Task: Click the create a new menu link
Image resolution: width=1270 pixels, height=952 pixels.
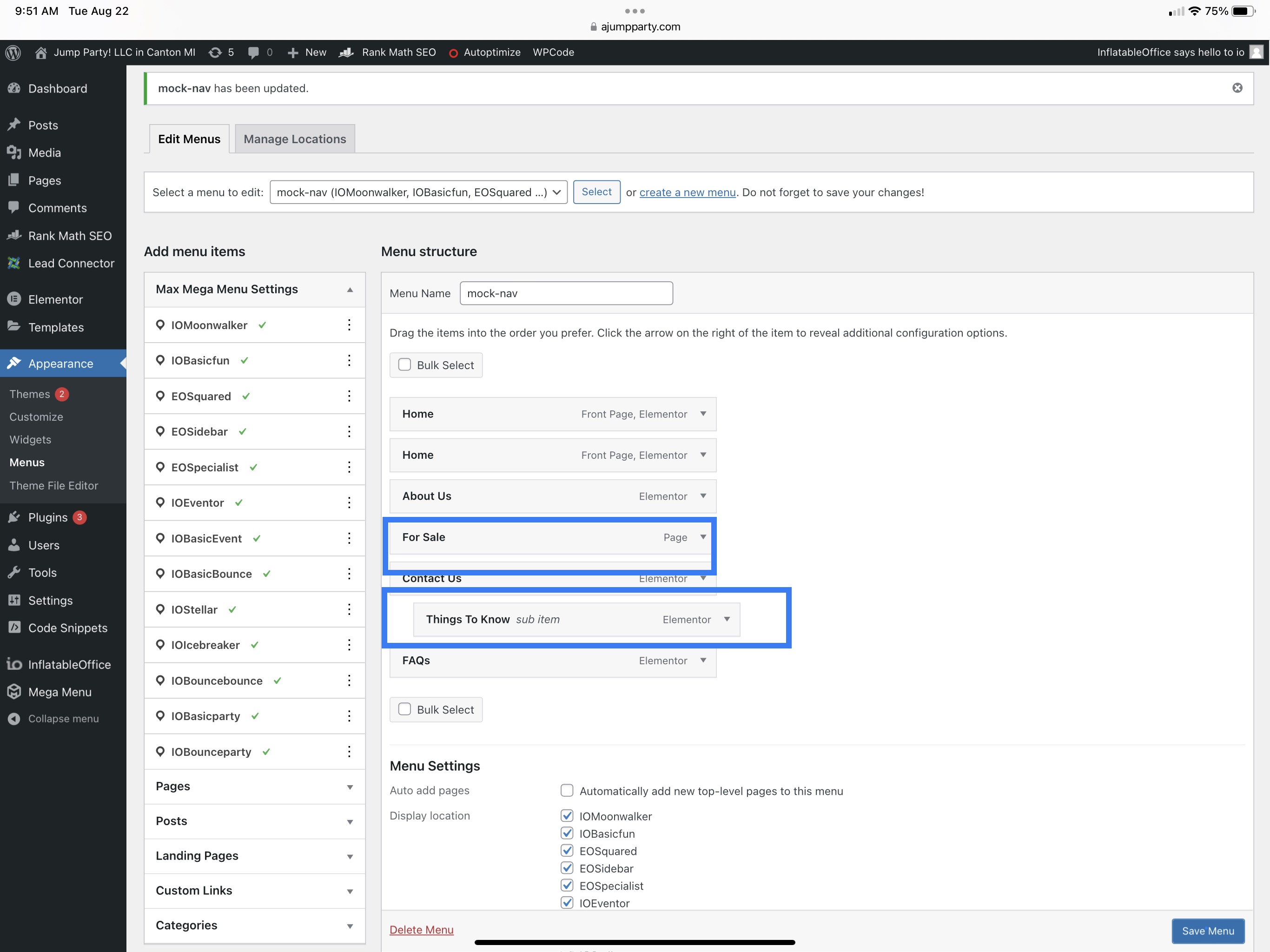Action: (687, 192)
